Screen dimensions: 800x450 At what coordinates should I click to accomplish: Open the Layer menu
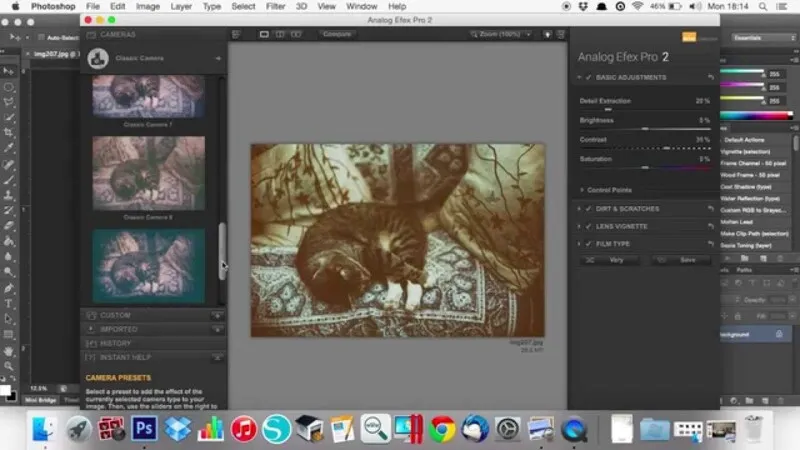[x=181, y=7]
